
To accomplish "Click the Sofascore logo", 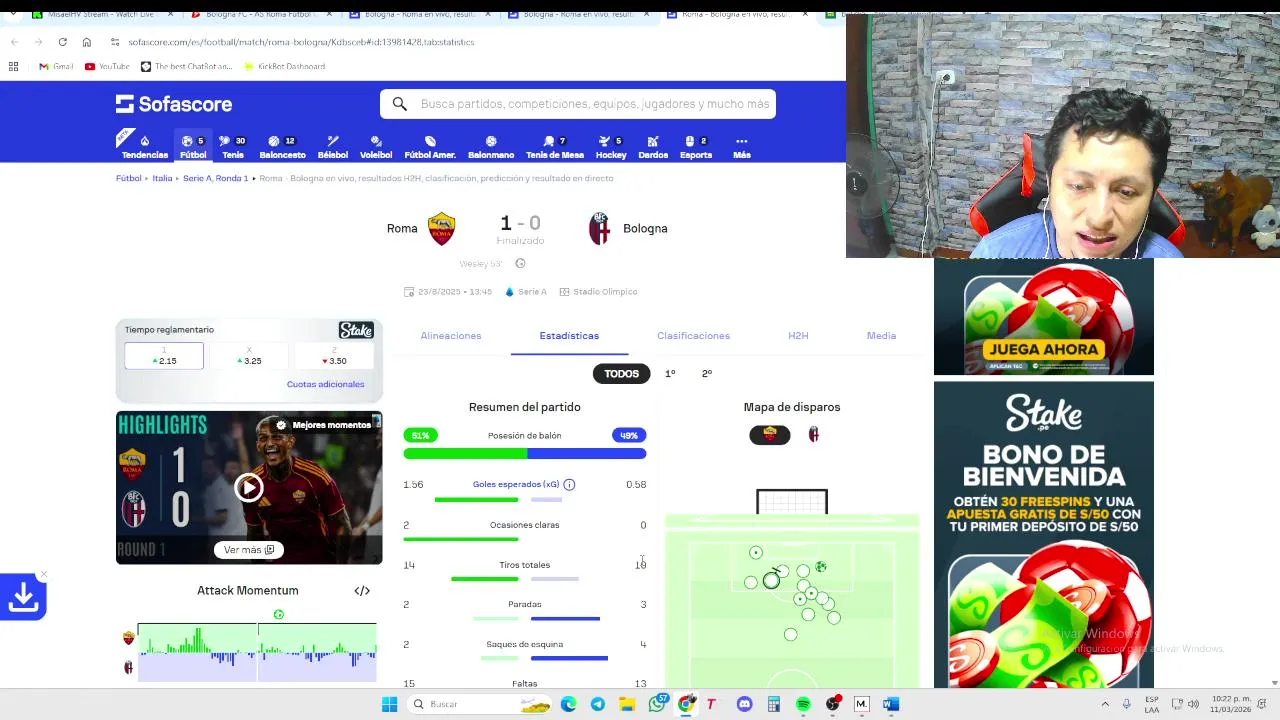I will point(174,104).
